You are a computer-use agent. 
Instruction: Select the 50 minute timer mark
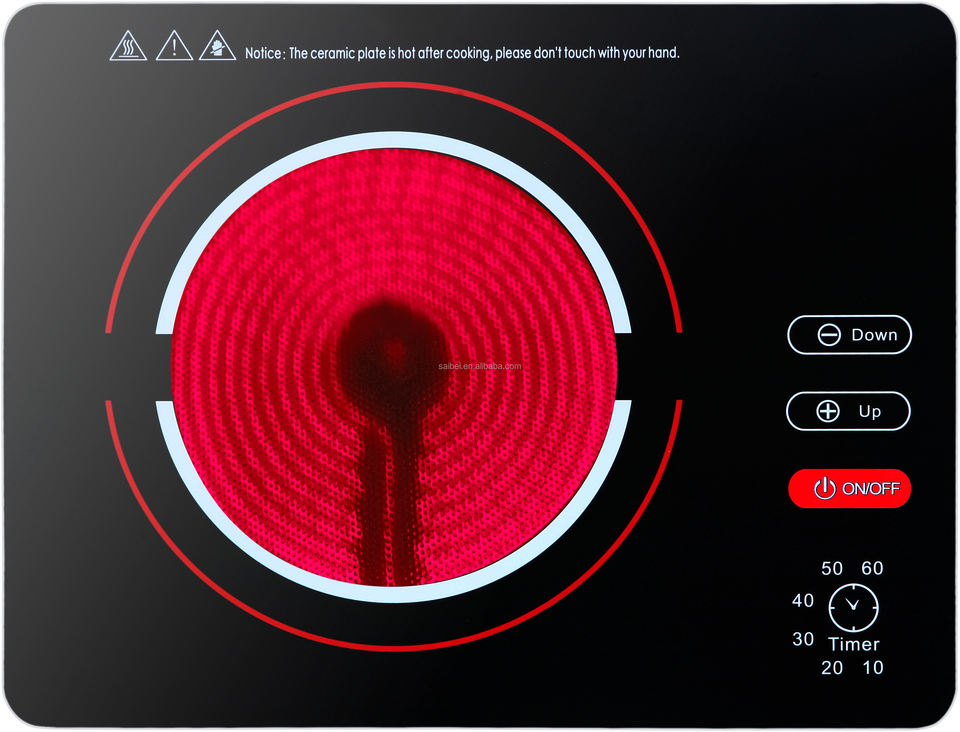point(832,568)
